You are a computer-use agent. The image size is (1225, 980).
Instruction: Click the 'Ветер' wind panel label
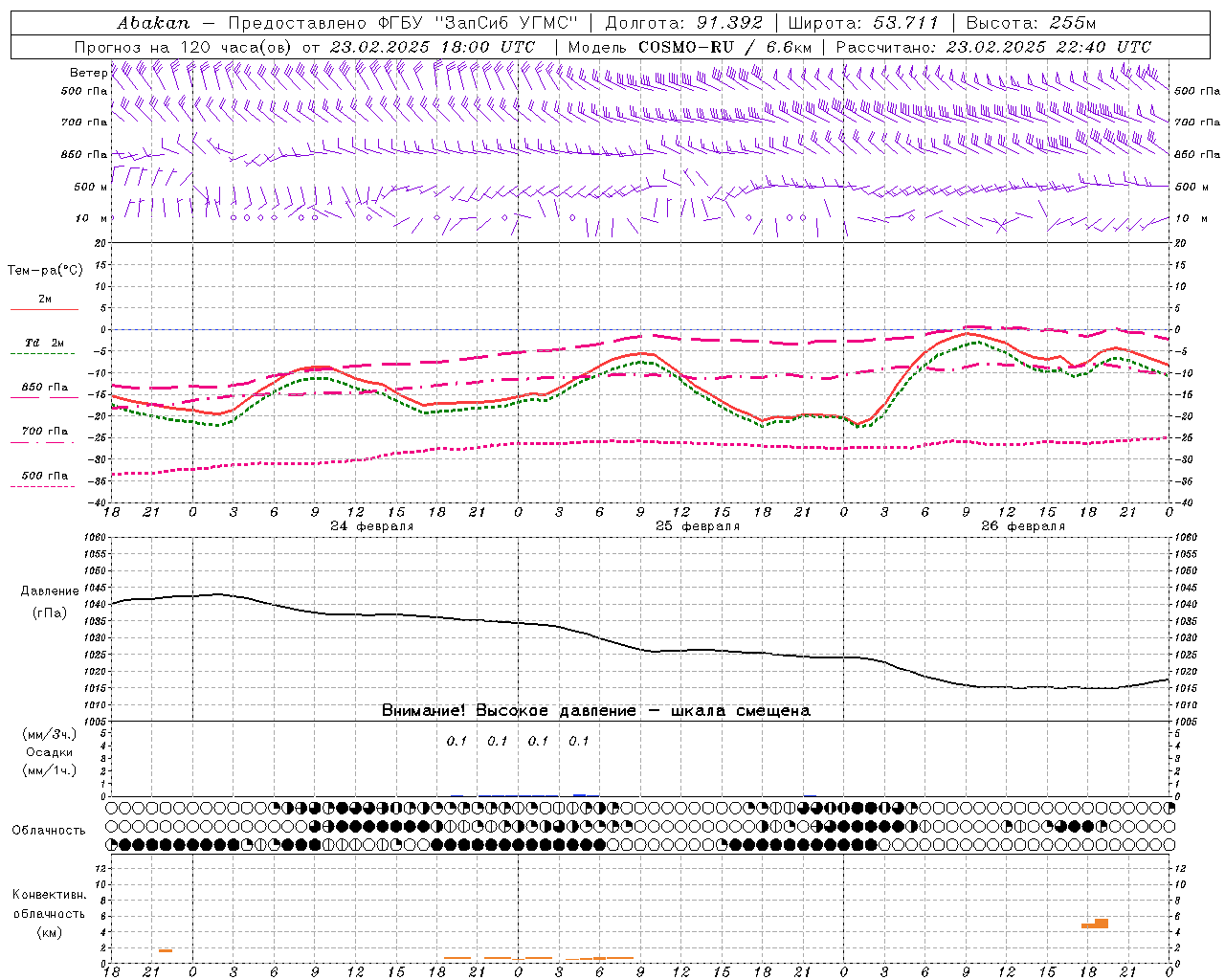[x=88, y=73]
